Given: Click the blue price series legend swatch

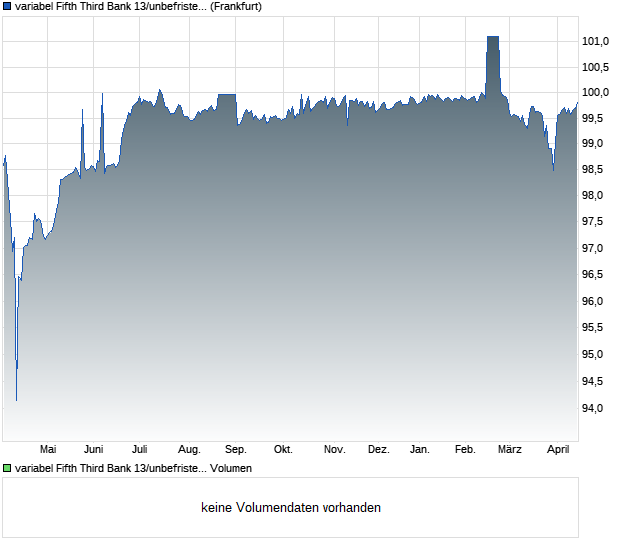Looking at the screenshot, I should pos(7,7).
